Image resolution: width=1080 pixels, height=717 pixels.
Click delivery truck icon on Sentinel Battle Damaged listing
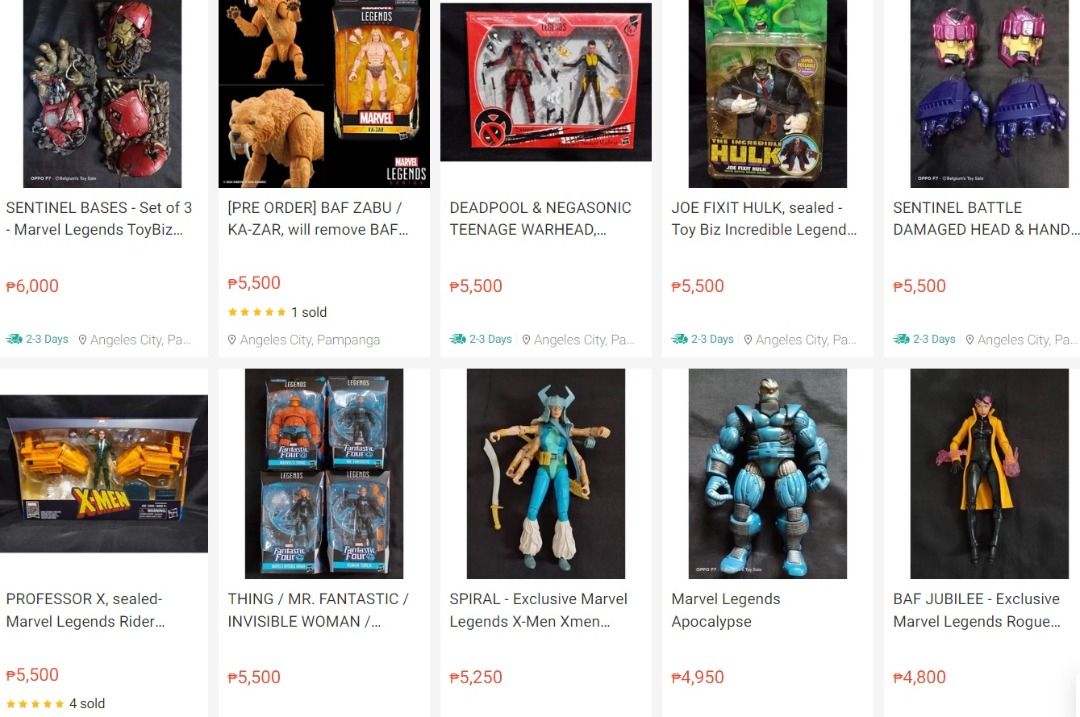[x=901, y=339]
